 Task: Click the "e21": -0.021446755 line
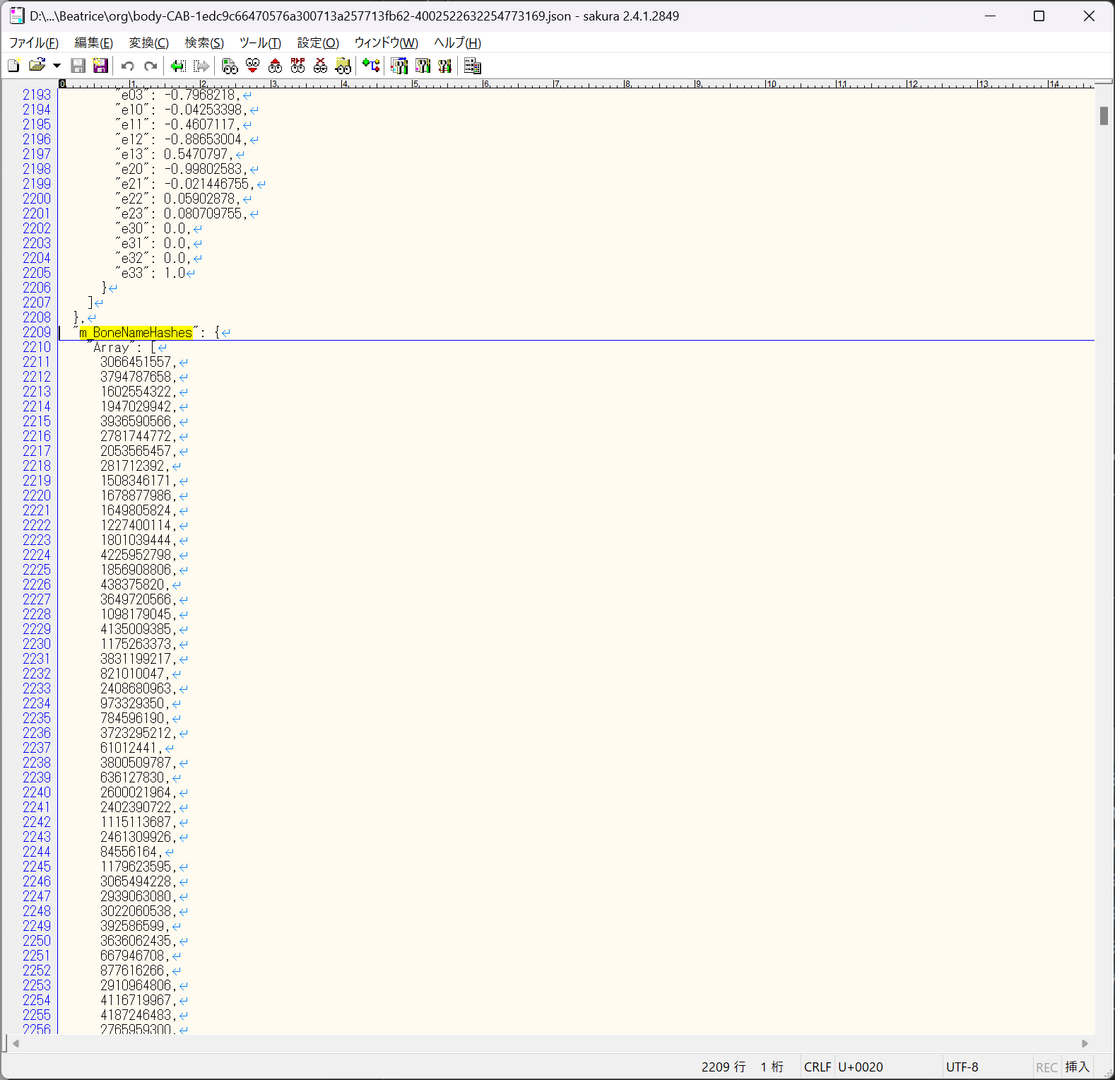pos(182,184)
